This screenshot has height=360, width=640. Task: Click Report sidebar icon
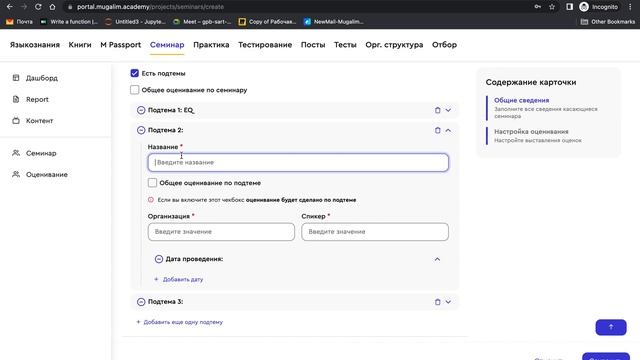[x=16, y=99]
